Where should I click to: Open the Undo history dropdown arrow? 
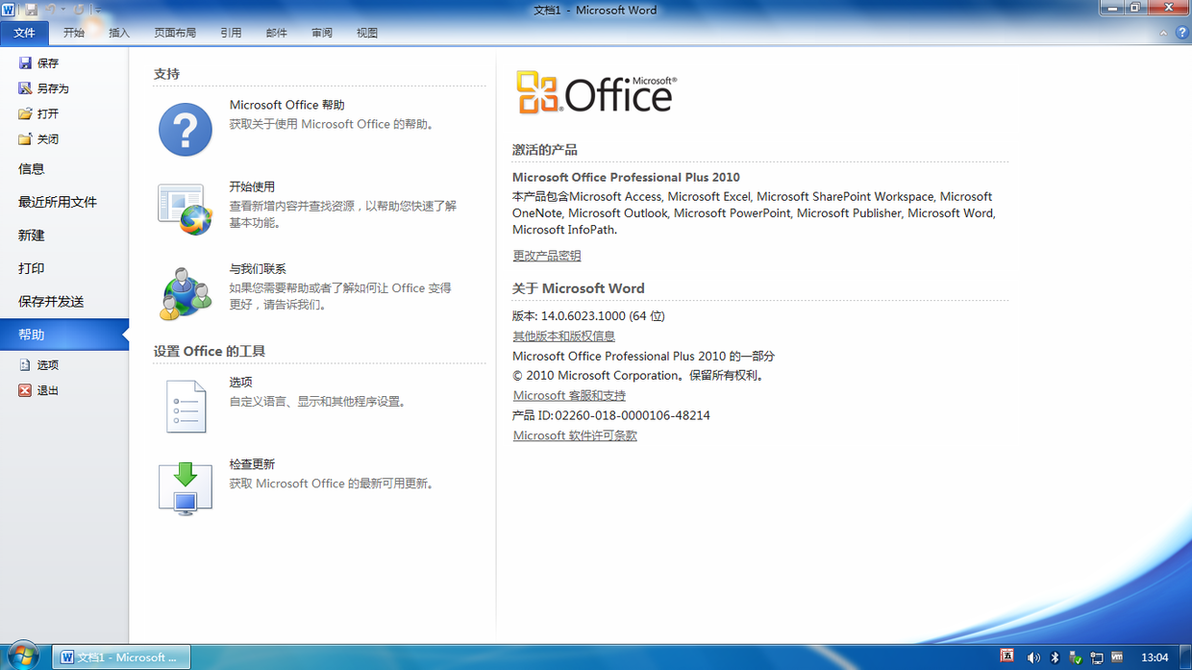pos(63,10)
